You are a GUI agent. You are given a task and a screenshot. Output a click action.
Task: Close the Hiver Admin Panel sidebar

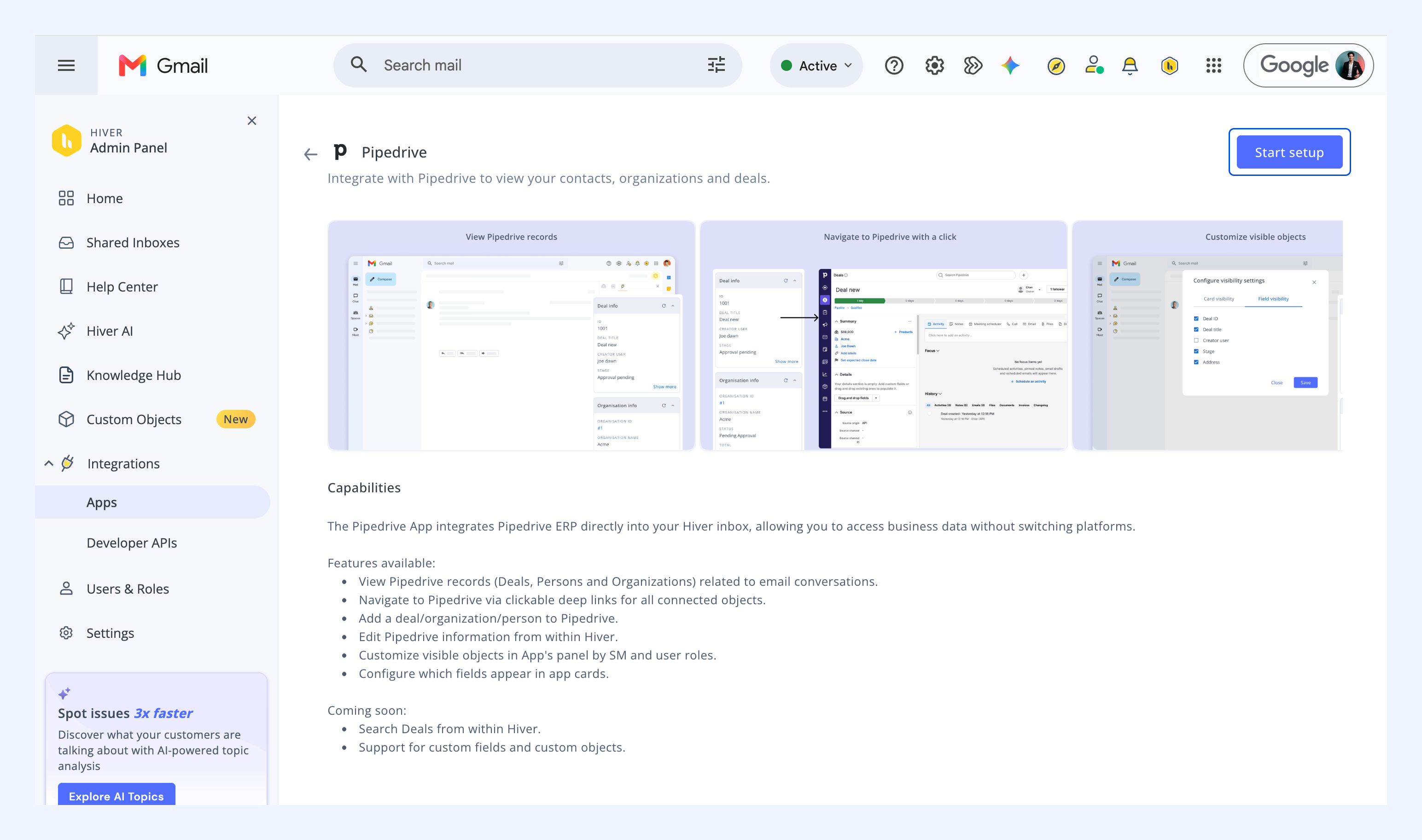(x=252, y=121)
